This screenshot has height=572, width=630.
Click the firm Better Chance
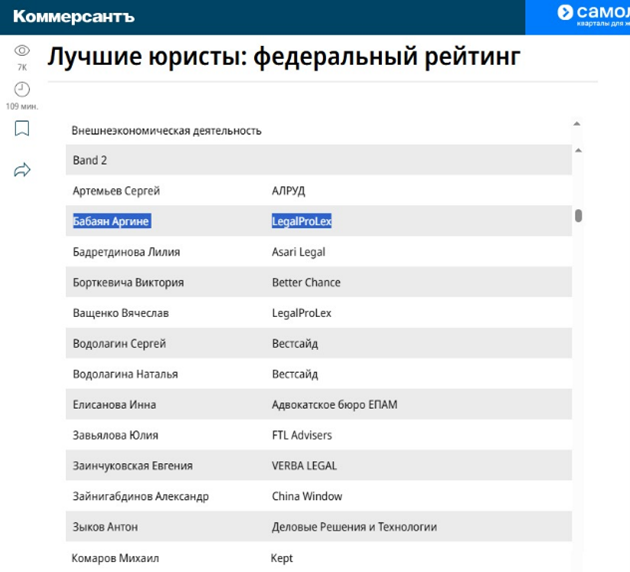pyautogui.click(x=306, y=282)
